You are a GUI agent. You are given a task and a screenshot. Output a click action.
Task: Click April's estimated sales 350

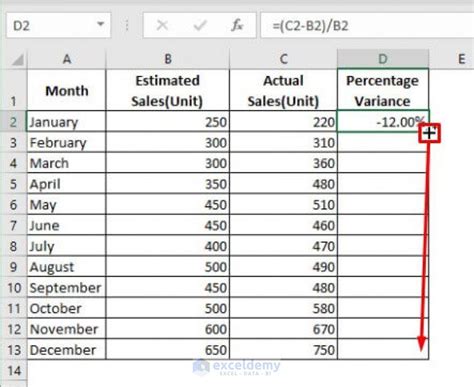[168, 184]
